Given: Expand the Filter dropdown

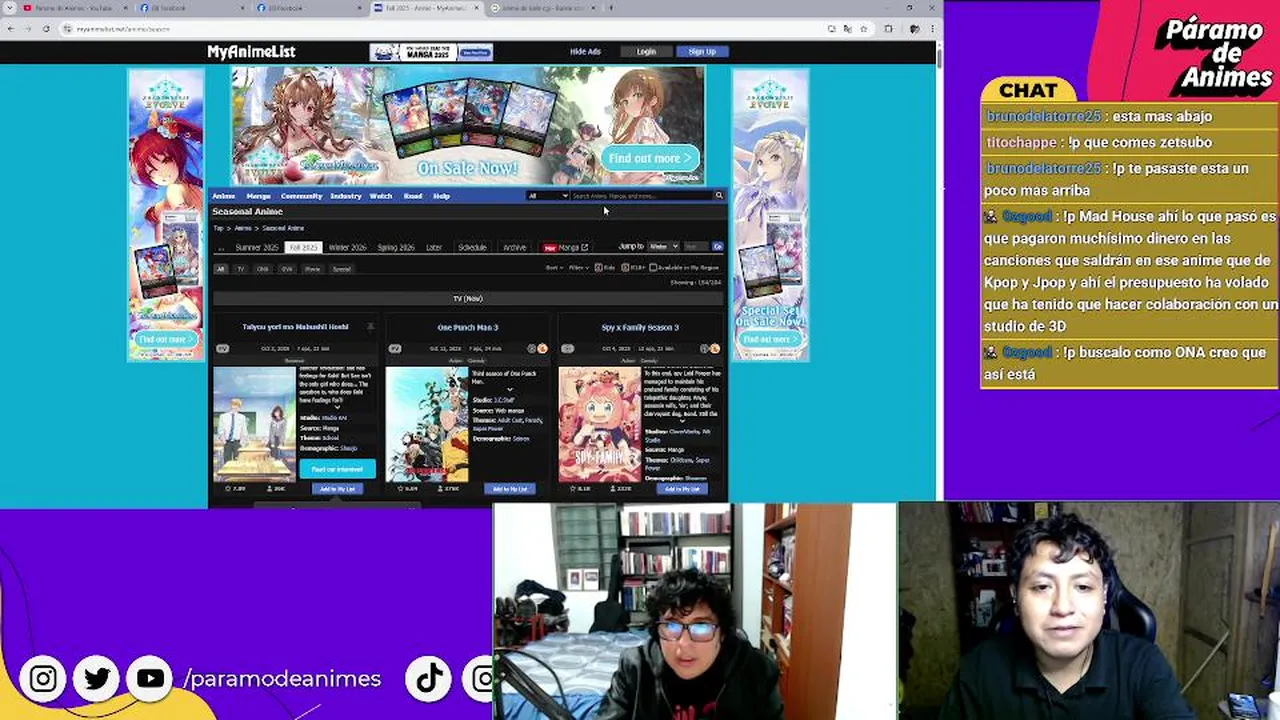Looking at the screenshot, I should coord(579,268).
